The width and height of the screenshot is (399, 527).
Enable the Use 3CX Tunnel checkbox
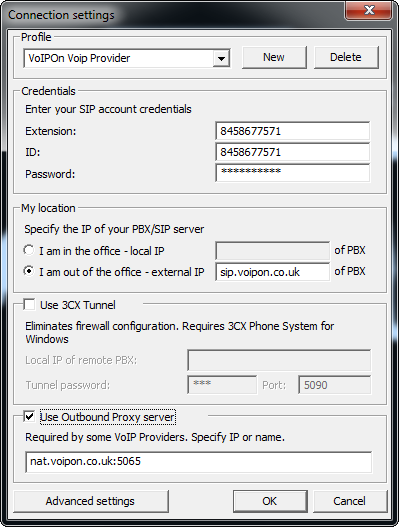tap(29, 305)
